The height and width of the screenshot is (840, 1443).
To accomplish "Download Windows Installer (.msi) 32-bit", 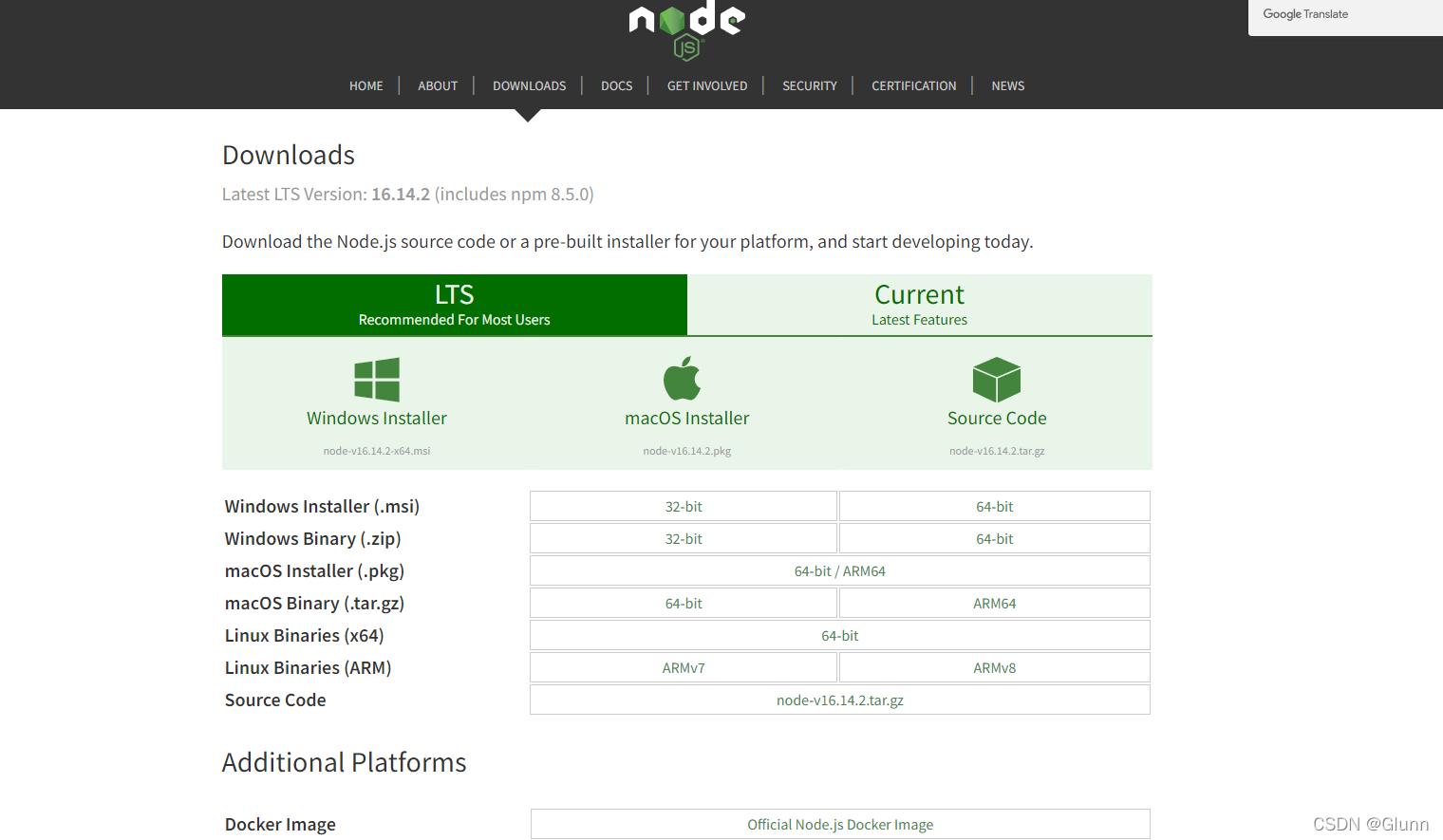I will pos(684,506).
